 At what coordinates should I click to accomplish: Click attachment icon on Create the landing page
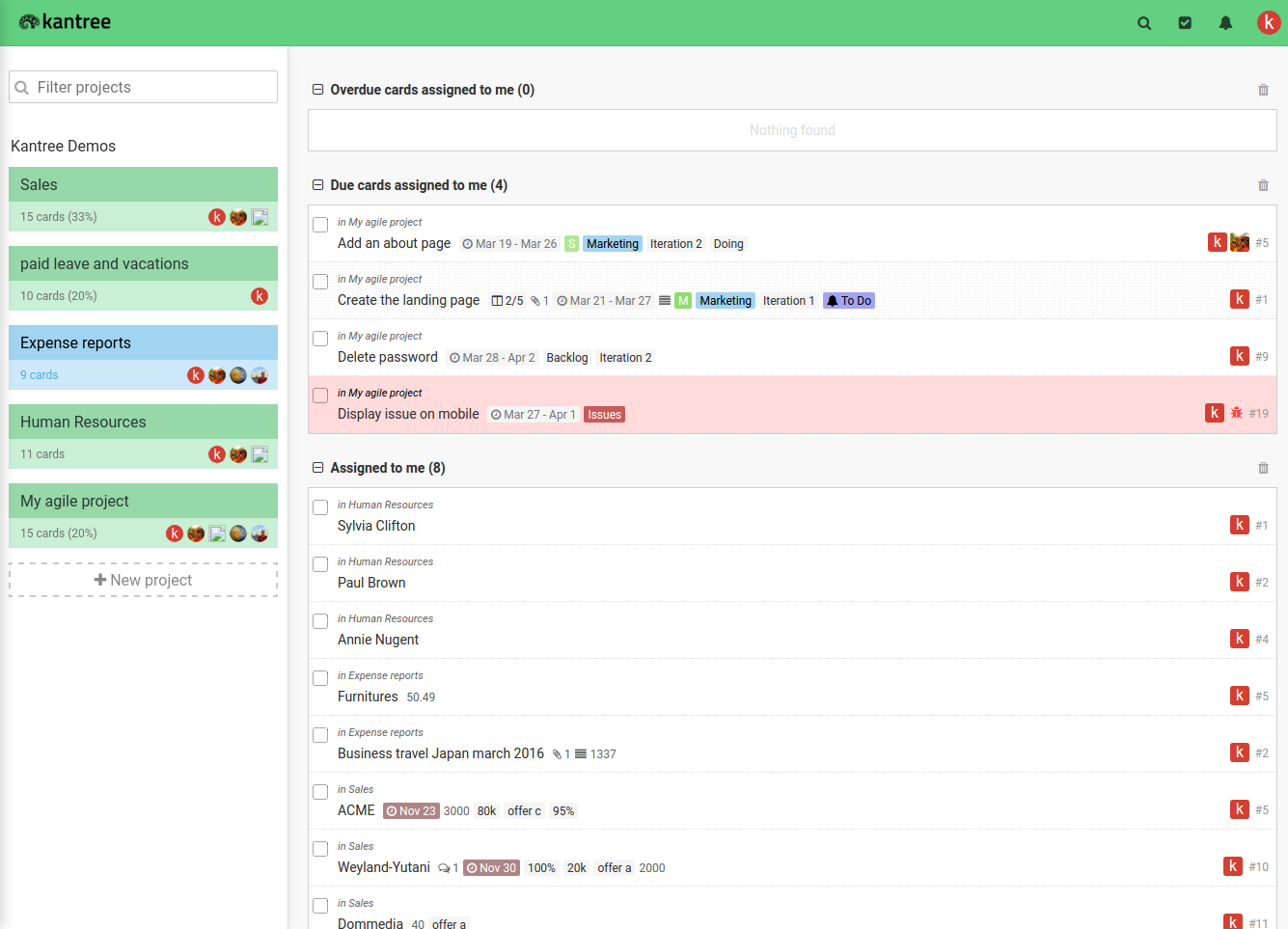click(x=539, y=301)
